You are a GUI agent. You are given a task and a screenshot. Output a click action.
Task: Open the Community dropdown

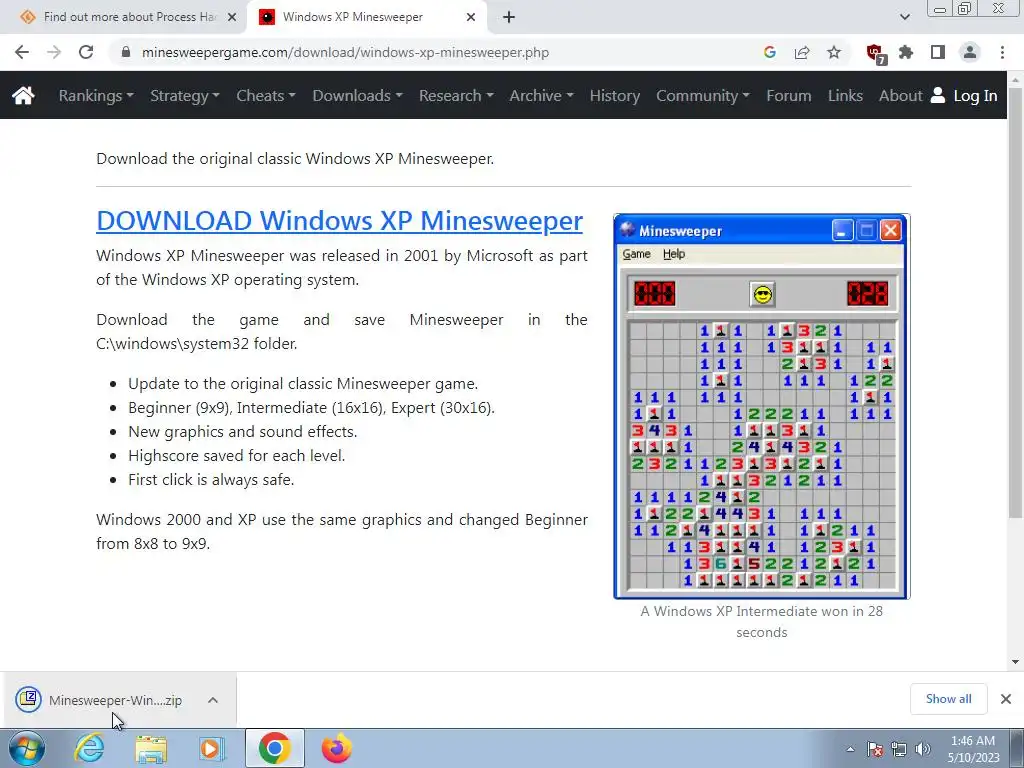703,95
